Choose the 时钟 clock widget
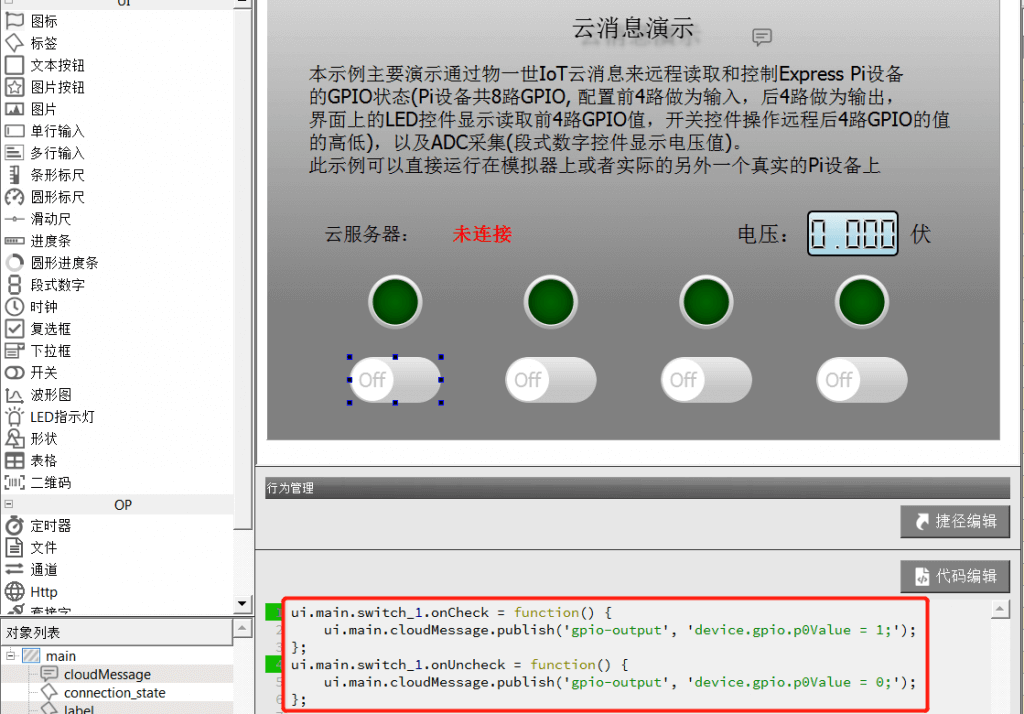 tap(31, 307)
